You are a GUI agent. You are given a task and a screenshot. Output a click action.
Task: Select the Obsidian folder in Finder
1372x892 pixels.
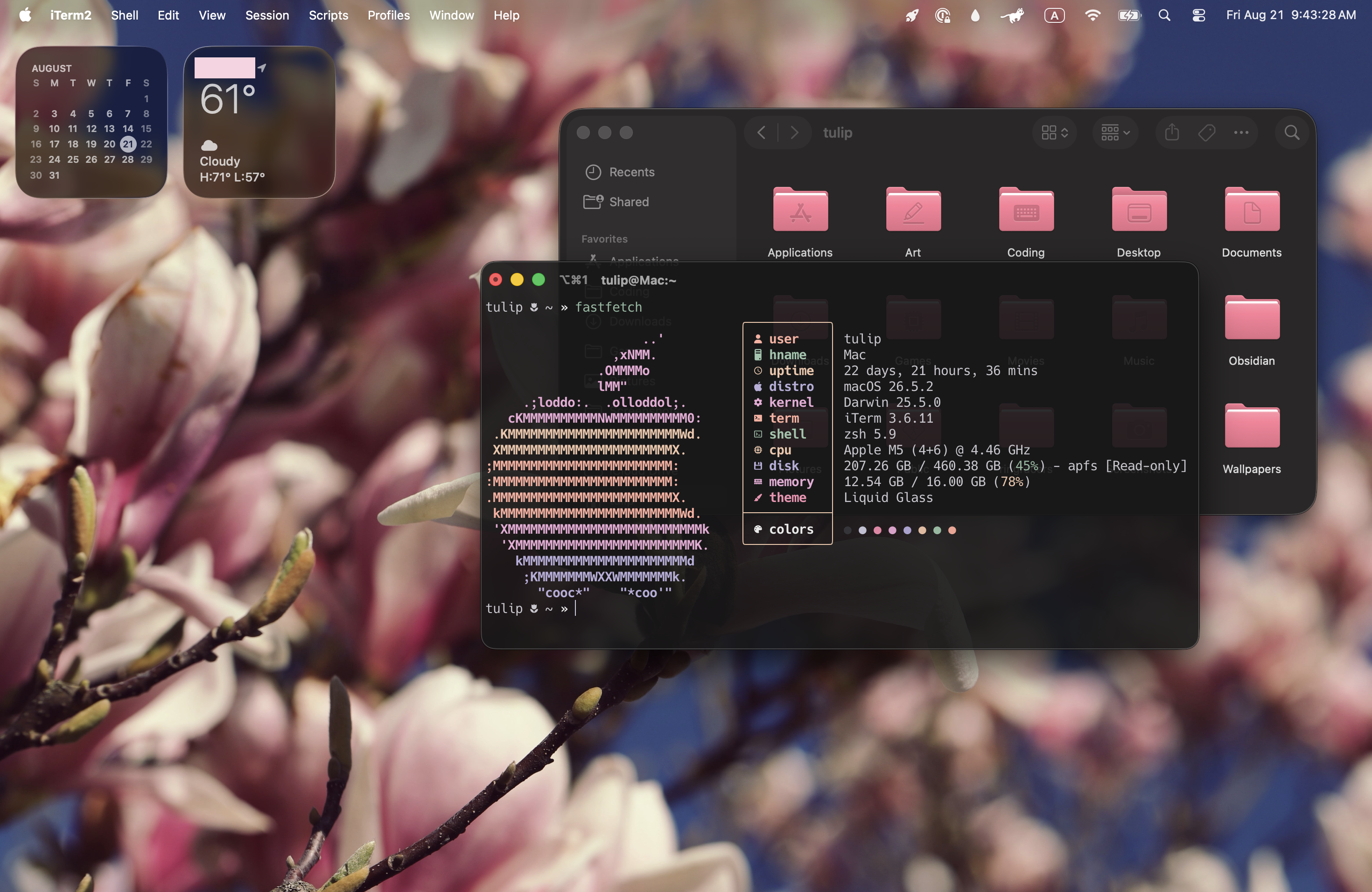click(x=1252, y=331)
